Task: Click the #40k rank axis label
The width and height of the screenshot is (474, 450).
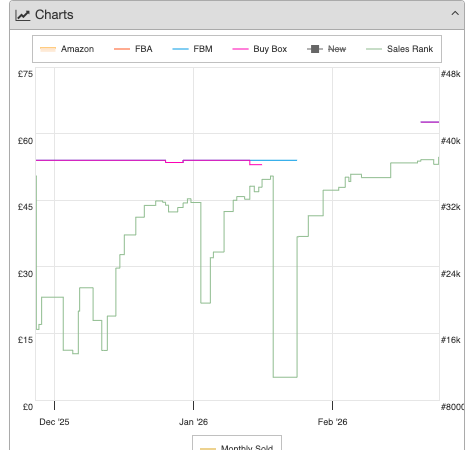Action: [450, 141]
